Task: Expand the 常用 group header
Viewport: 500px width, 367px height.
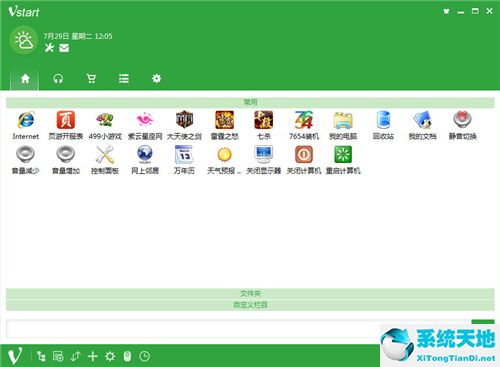Action: (x=250, y=102)
